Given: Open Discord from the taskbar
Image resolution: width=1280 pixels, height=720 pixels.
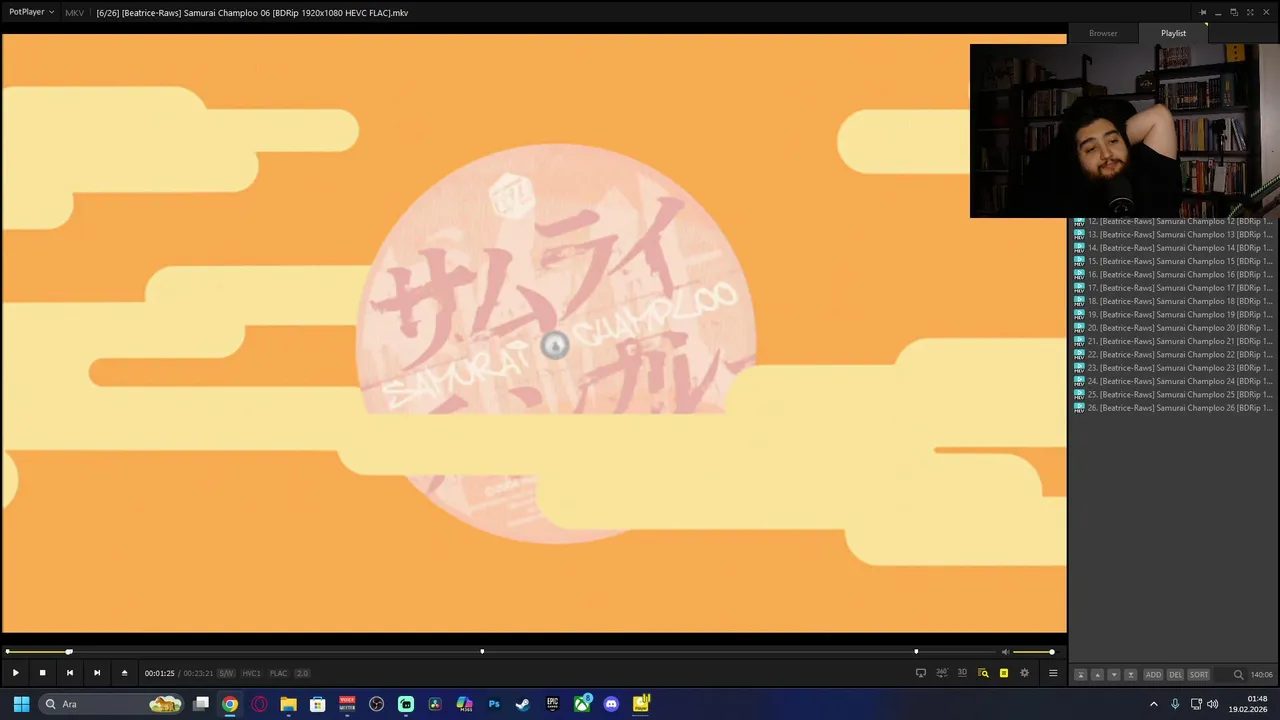Looking at the screenshot, I should pos(611,704).
